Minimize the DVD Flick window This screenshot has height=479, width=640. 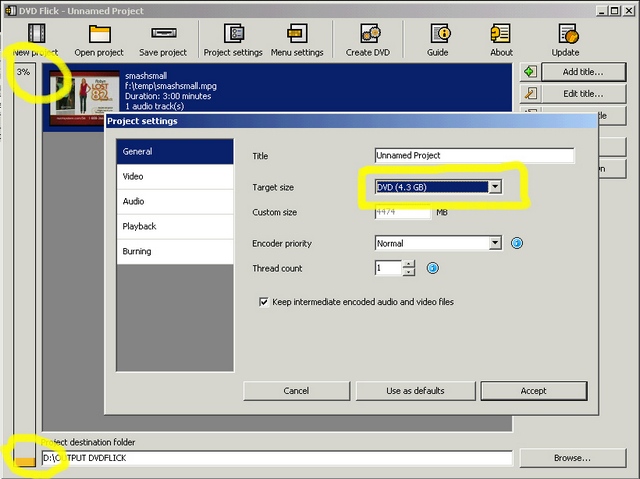click(601, 11)
